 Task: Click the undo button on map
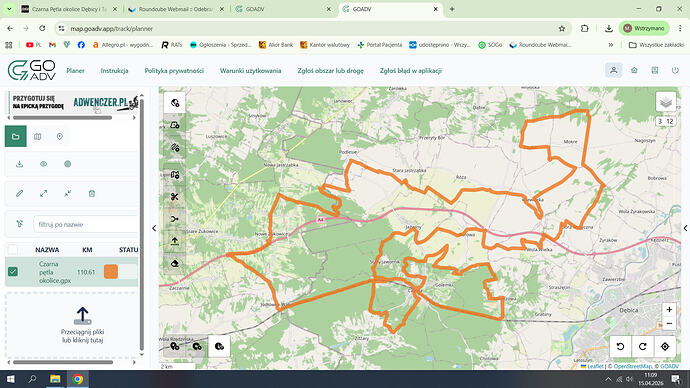620,347
